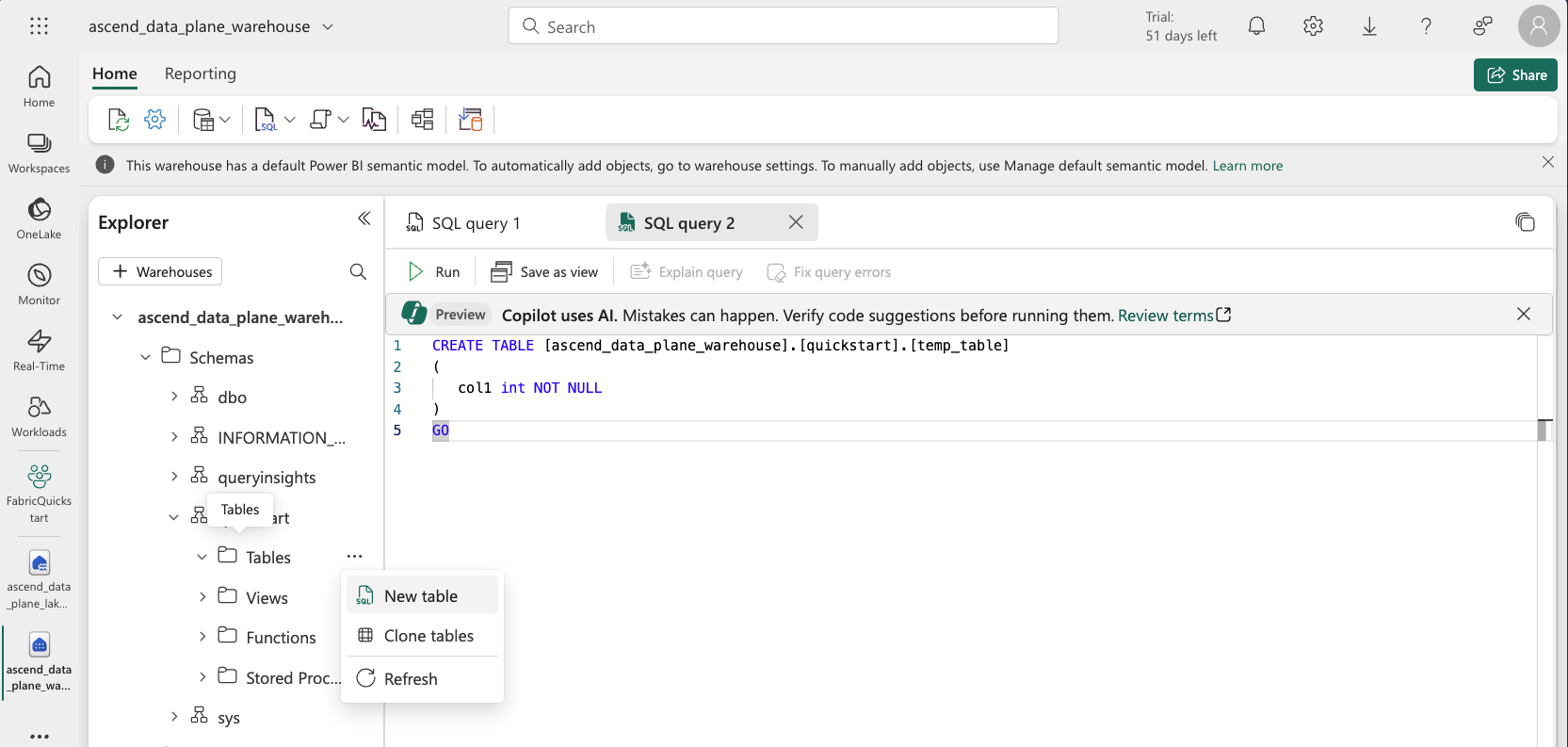Open the scroll templates icon dropdown arrow

[x=343, y=120]
